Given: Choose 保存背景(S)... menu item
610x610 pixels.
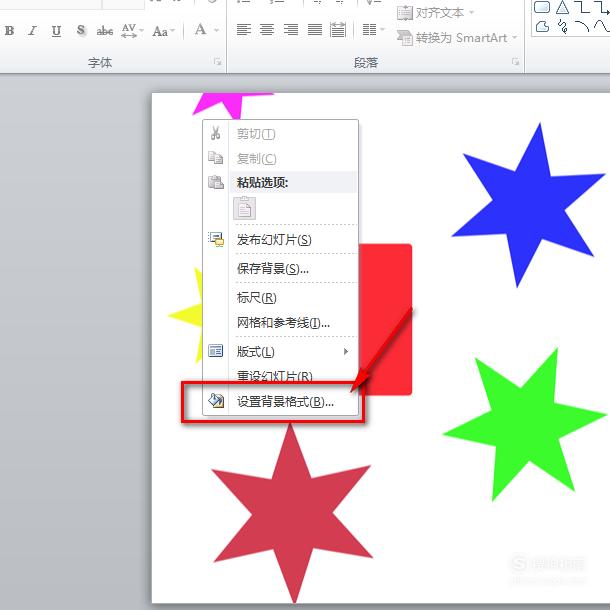Looking at the screenshot, I should point(280,268).
